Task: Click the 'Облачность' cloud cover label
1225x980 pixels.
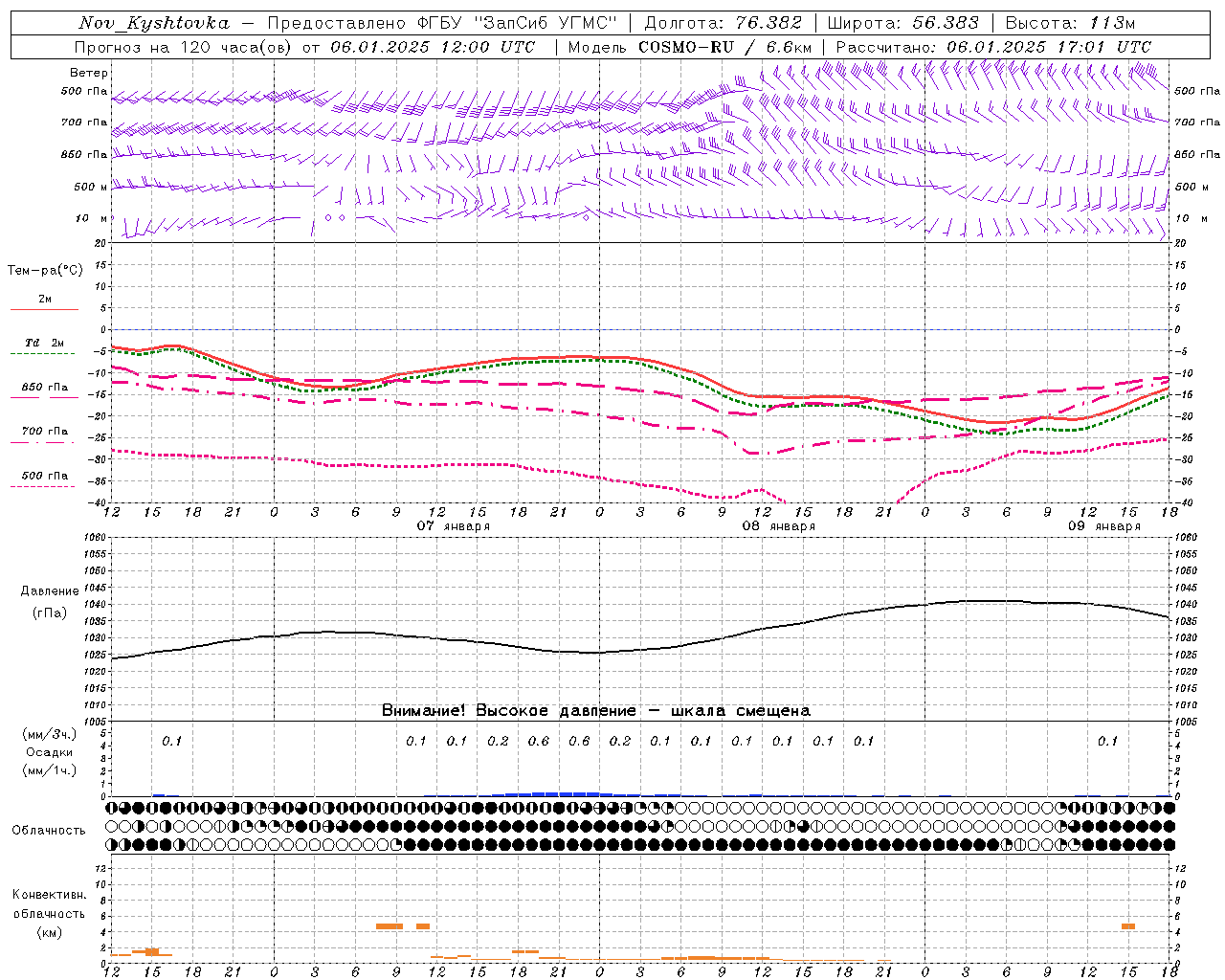Action: pos(49,831)
